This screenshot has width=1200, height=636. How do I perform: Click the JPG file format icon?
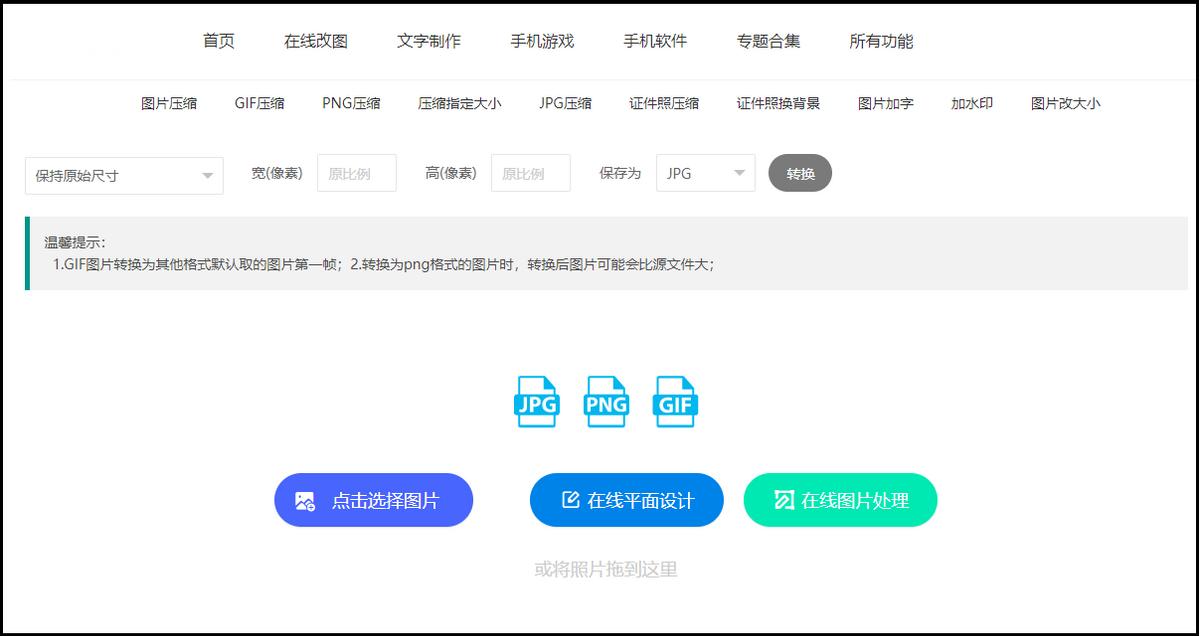[x=536, y=402]
